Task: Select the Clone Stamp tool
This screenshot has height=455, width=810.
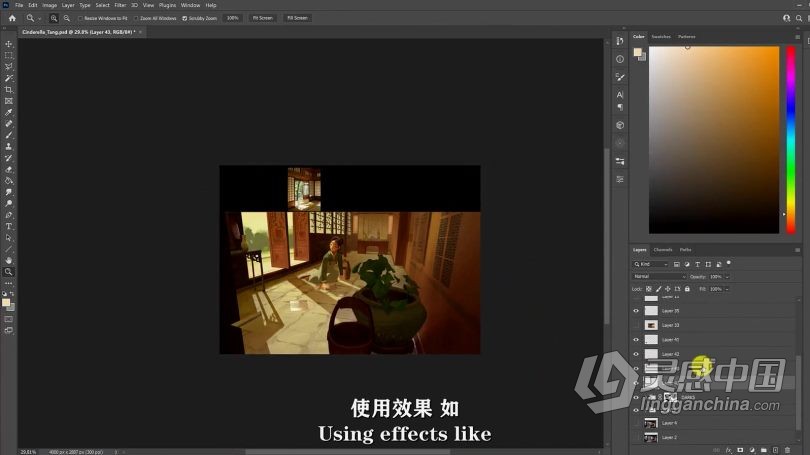Action: pos(9,147)
